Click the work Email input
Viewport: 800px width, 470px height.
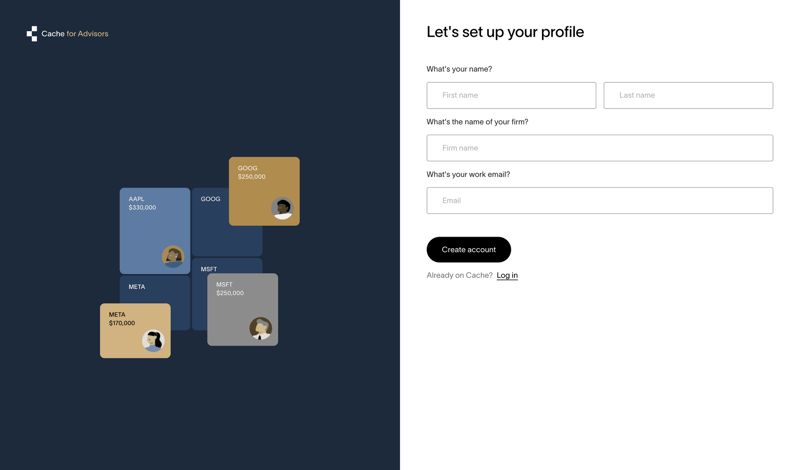(599, 200)
